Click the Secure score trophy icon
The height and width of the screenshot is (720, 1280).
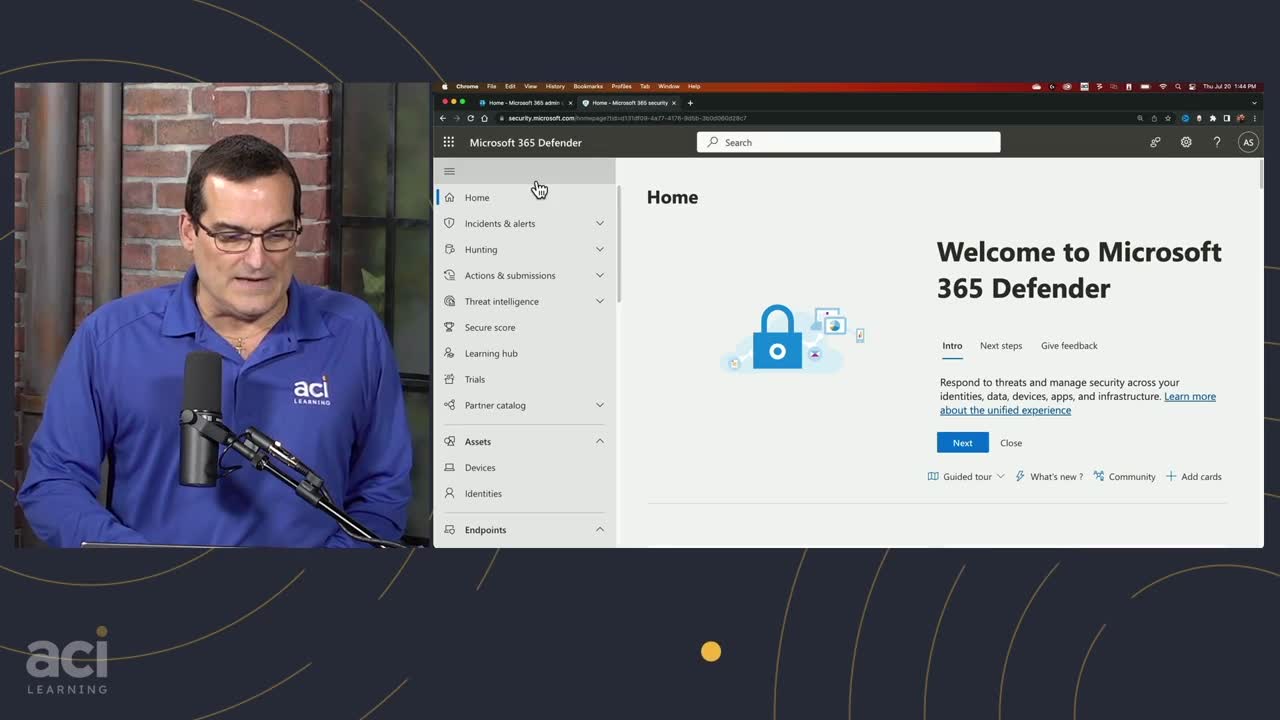tap(449, 327)
